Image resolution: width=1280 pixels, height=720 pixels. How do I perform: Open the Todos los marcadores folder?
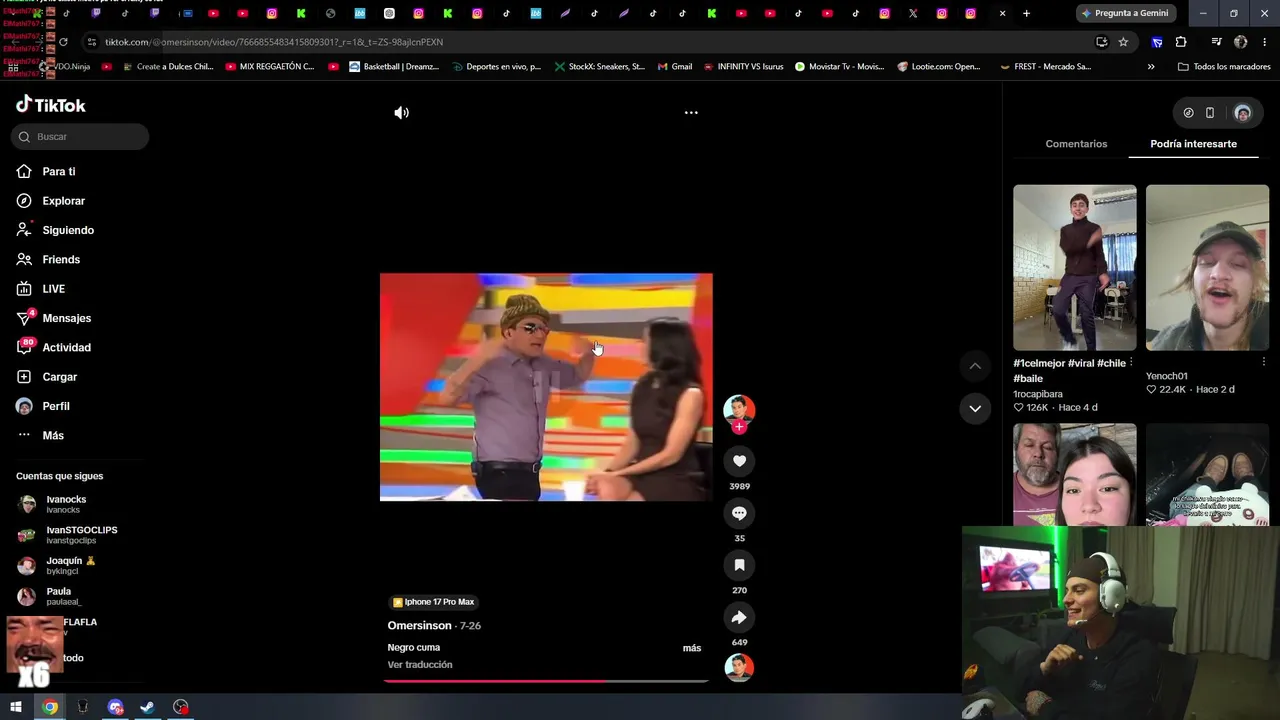point(1224,67)
